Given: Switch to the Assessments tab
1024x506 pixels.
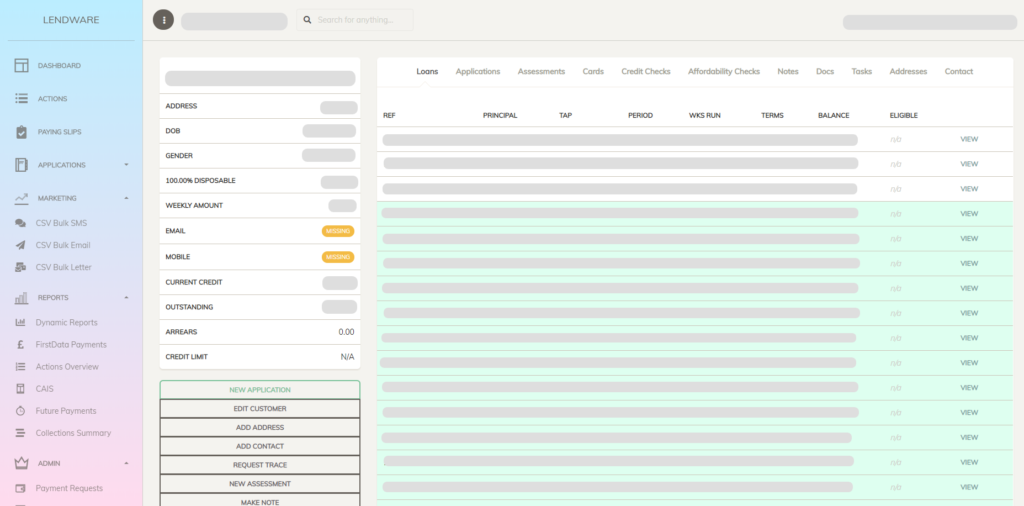Looking at the screenshot, I should pyautogui.click(x=541, y=72).
